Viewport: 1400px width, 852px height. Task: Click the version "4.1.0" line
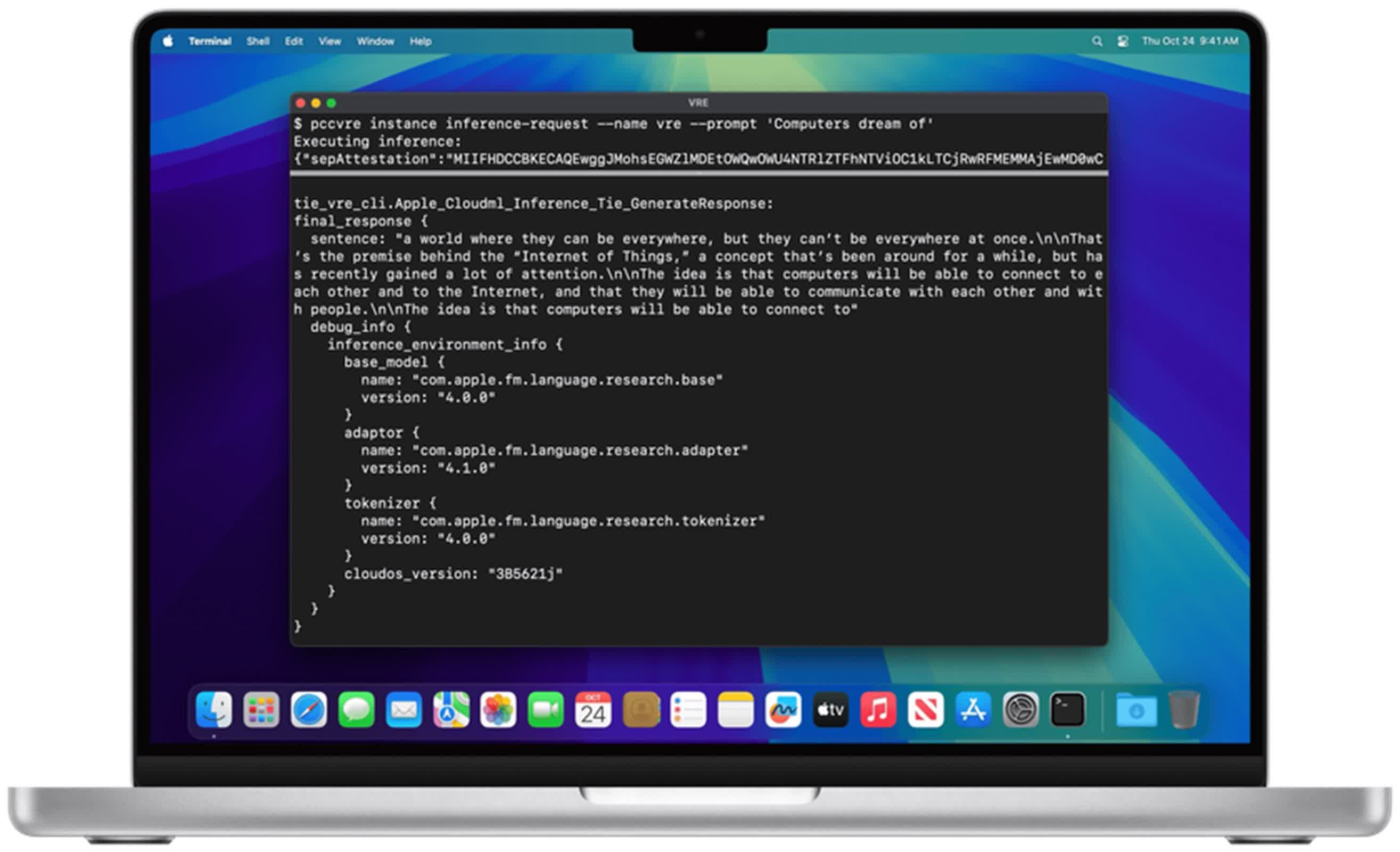click(x=428, y=468)
